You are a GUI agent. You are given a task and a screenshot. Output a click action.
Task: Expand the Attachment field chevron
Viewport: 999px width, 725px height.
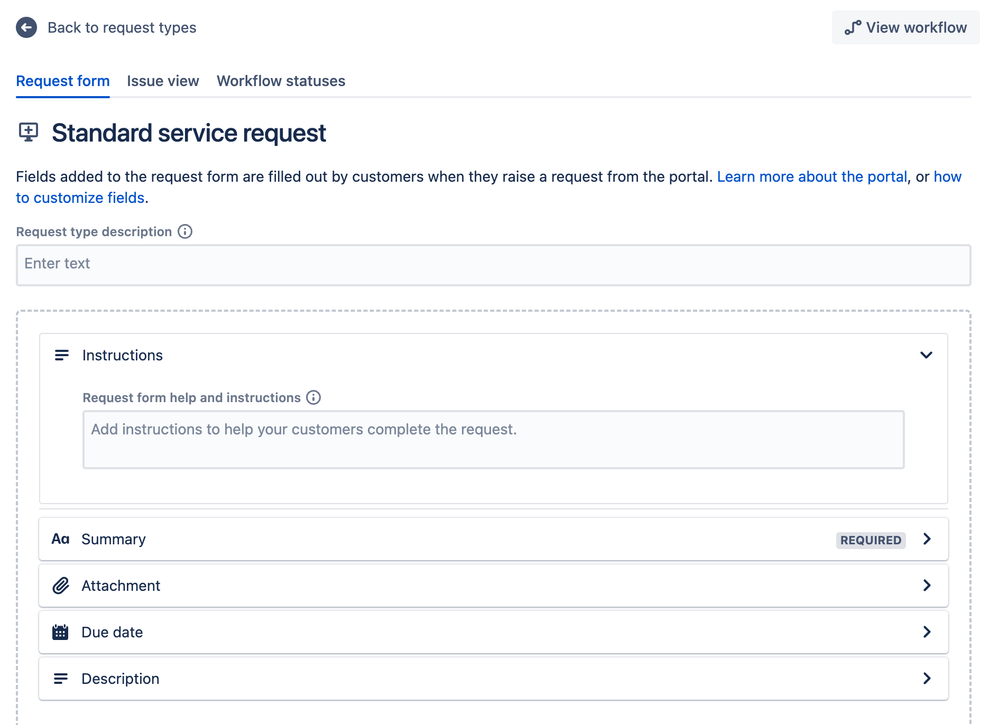[927, 585]
